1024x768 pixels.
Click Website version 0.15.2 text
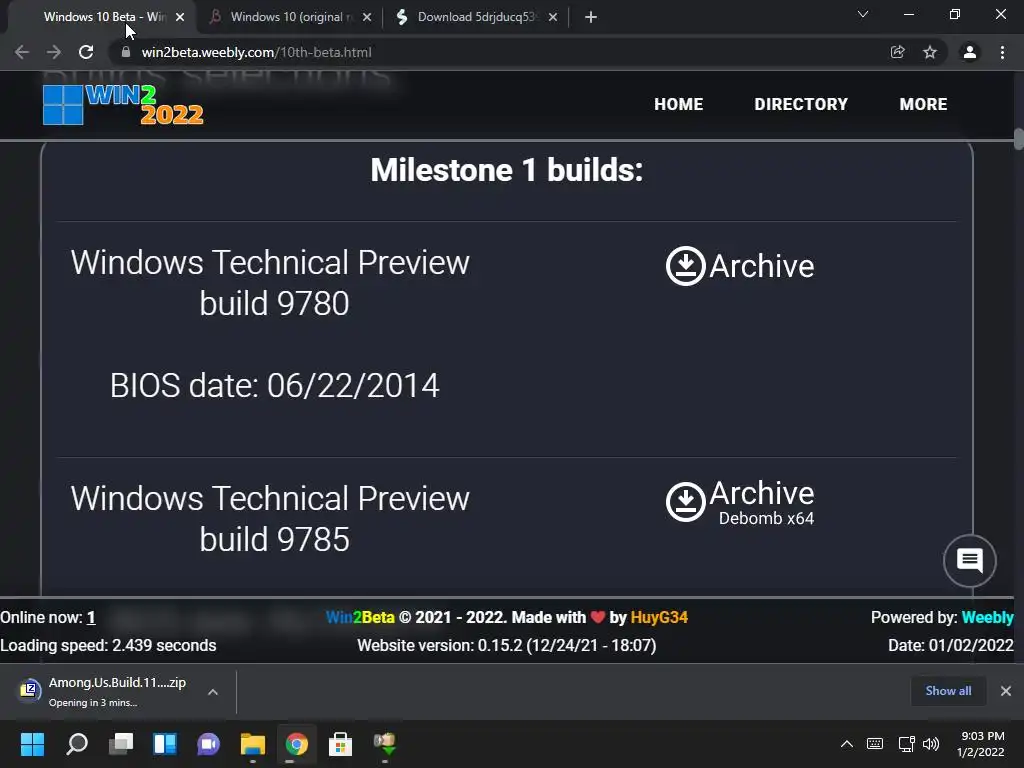tap(507, 646)
